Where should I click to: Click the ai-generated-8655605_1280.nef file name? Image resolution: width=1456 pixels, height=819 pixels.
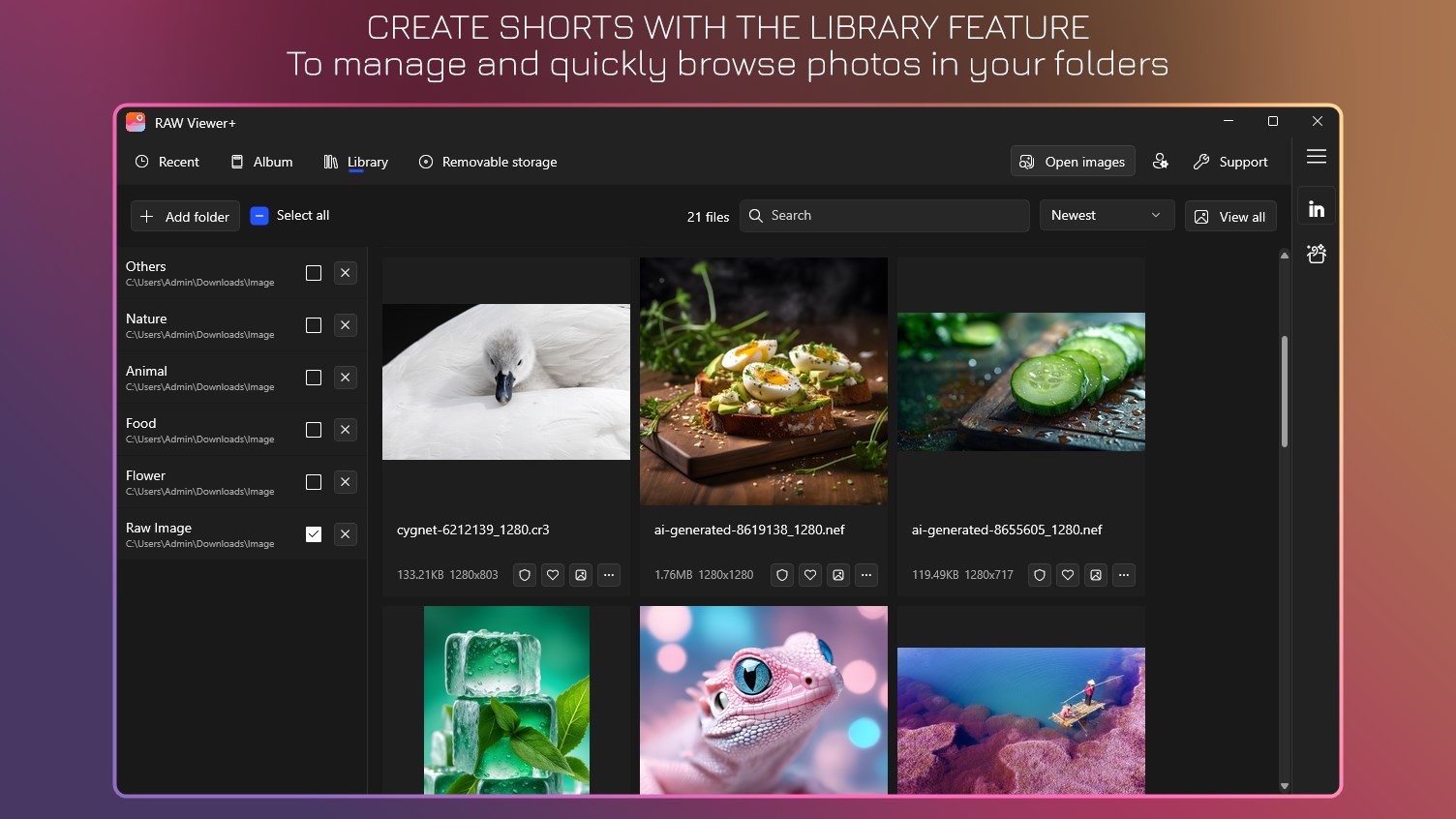click(x=1007, y=530)
